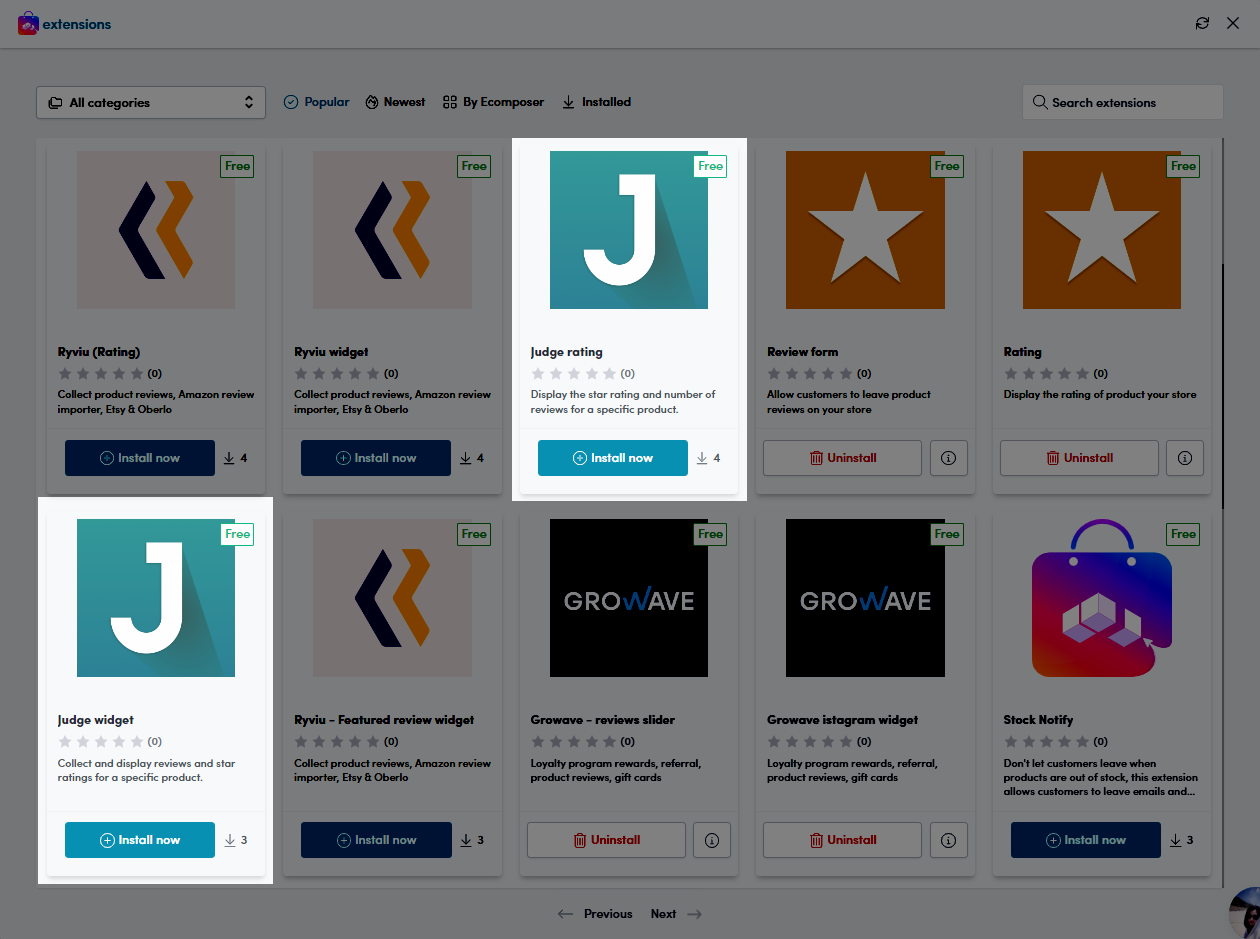This screenshot has height=939, width=1260.
Task: Open info for Review form extension
Action: [x=949, y=458]
